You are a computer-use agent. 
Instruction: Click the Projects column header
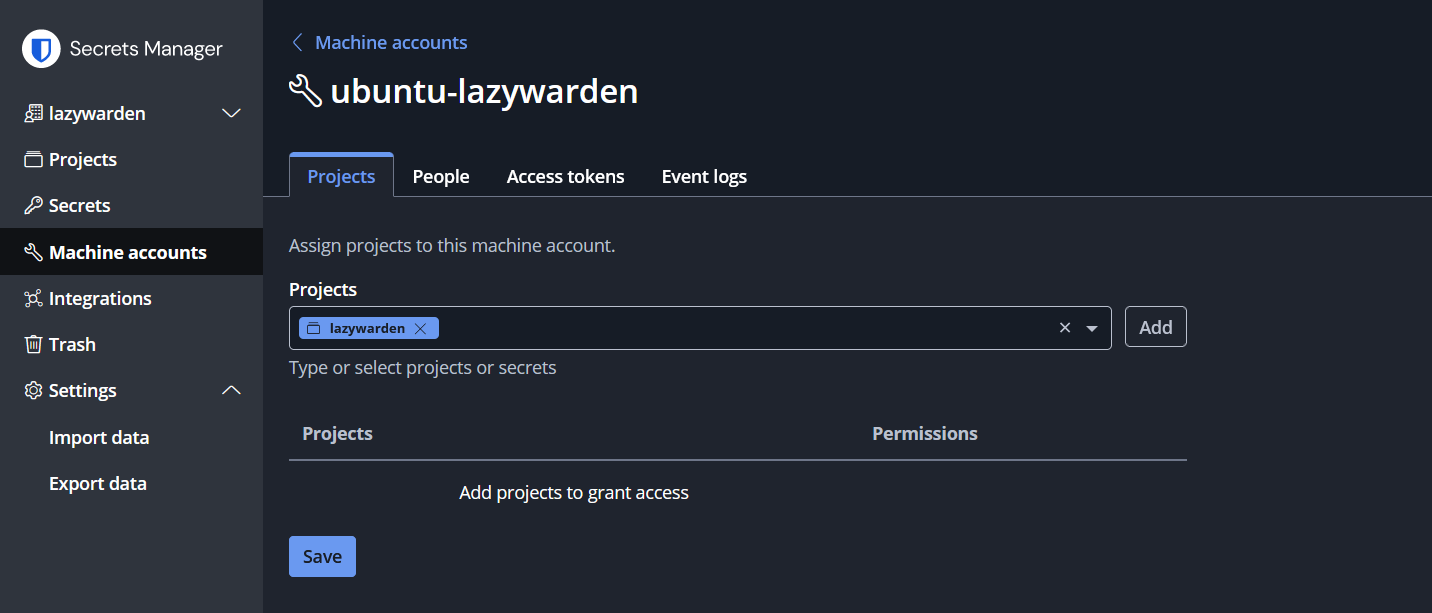337,433
